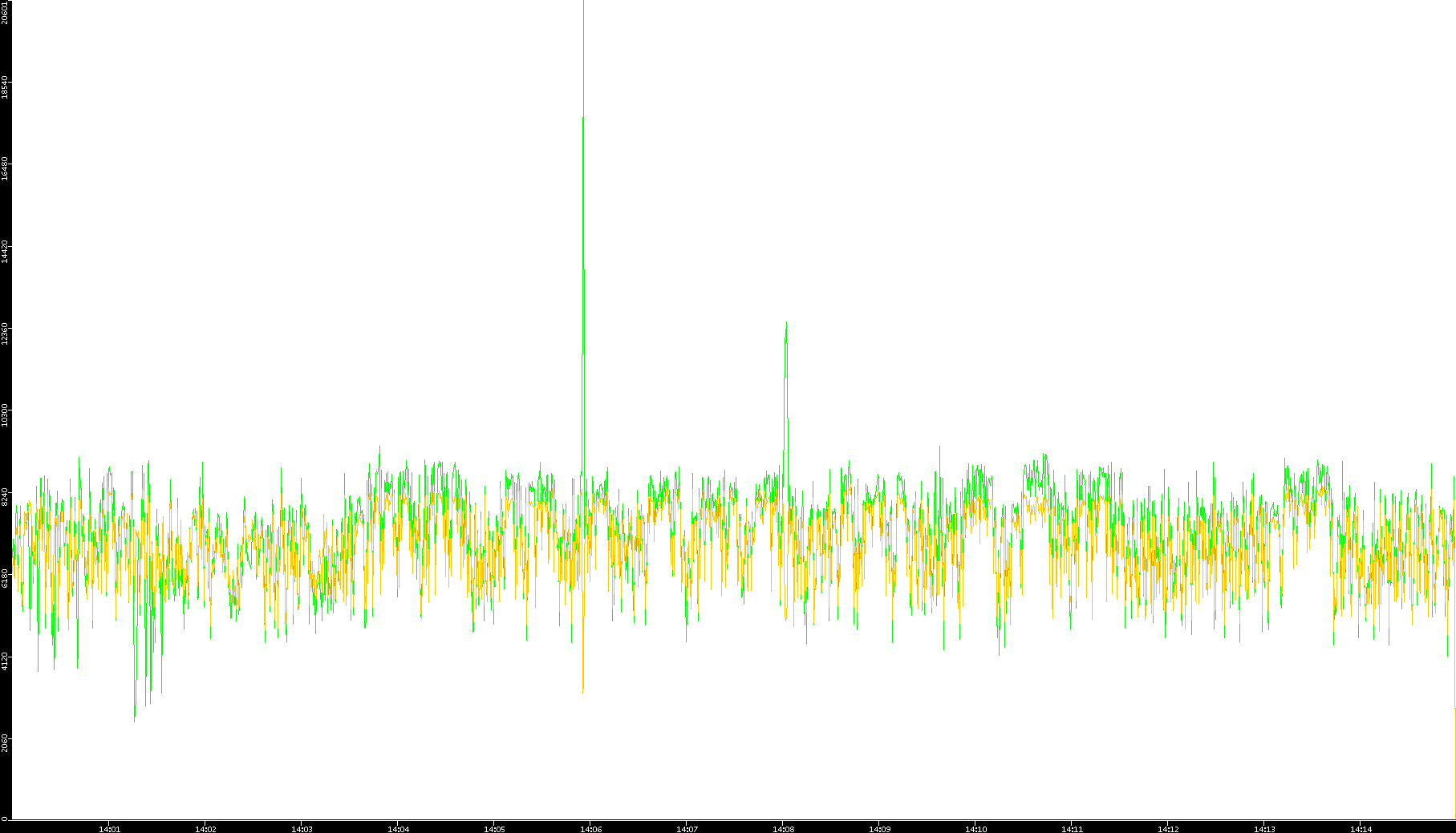
Task: Click the tallest green spike near 14:06
Action: [x=583, y=120]
